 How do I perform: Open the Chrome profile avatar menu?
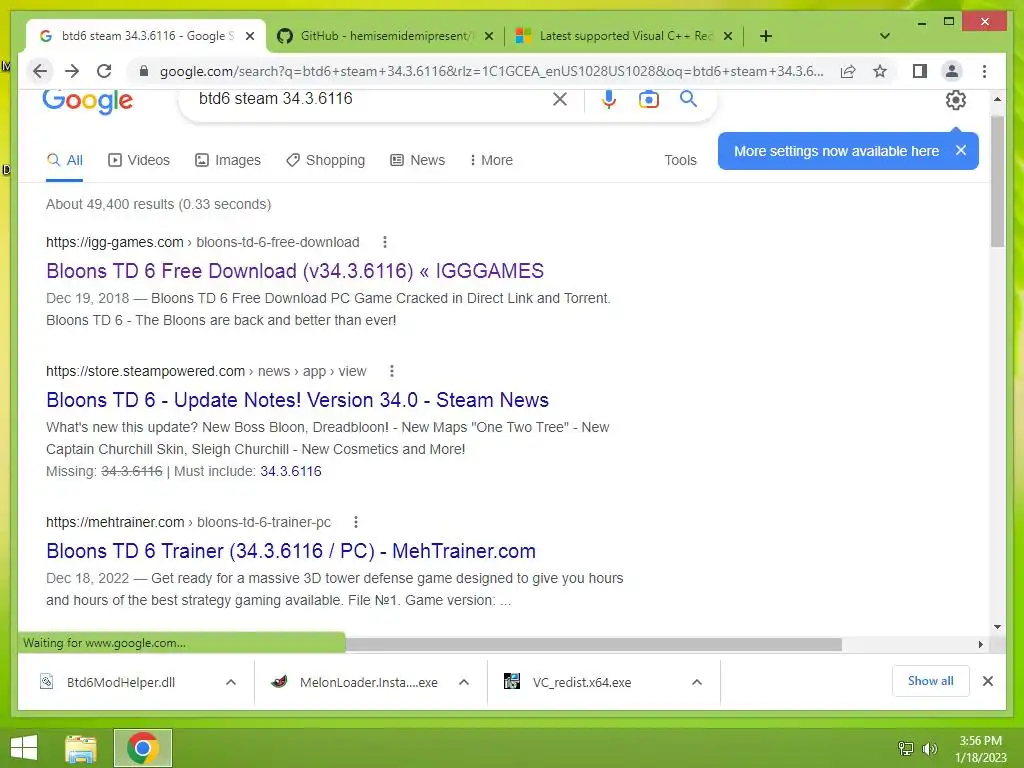(x=952, y=71)
